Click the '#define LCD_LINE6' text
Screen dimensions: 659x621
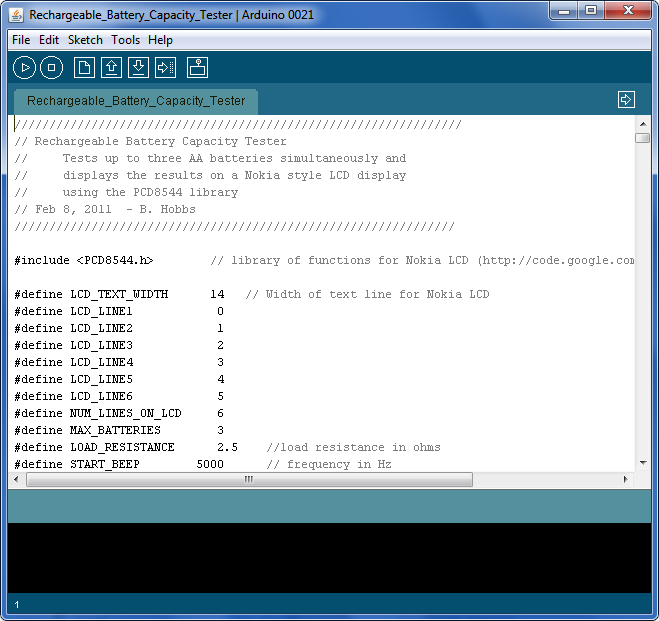74,396
